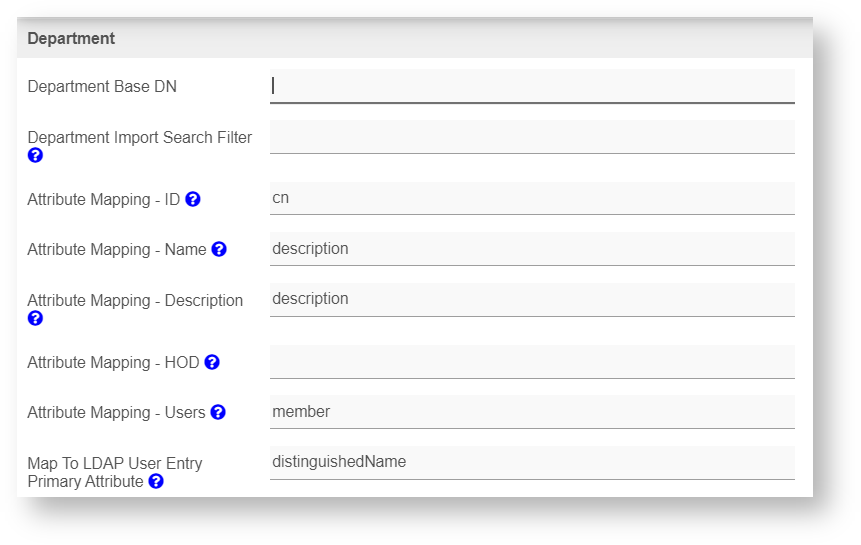Click the Department Import Search Filter input

pos(532,137)
